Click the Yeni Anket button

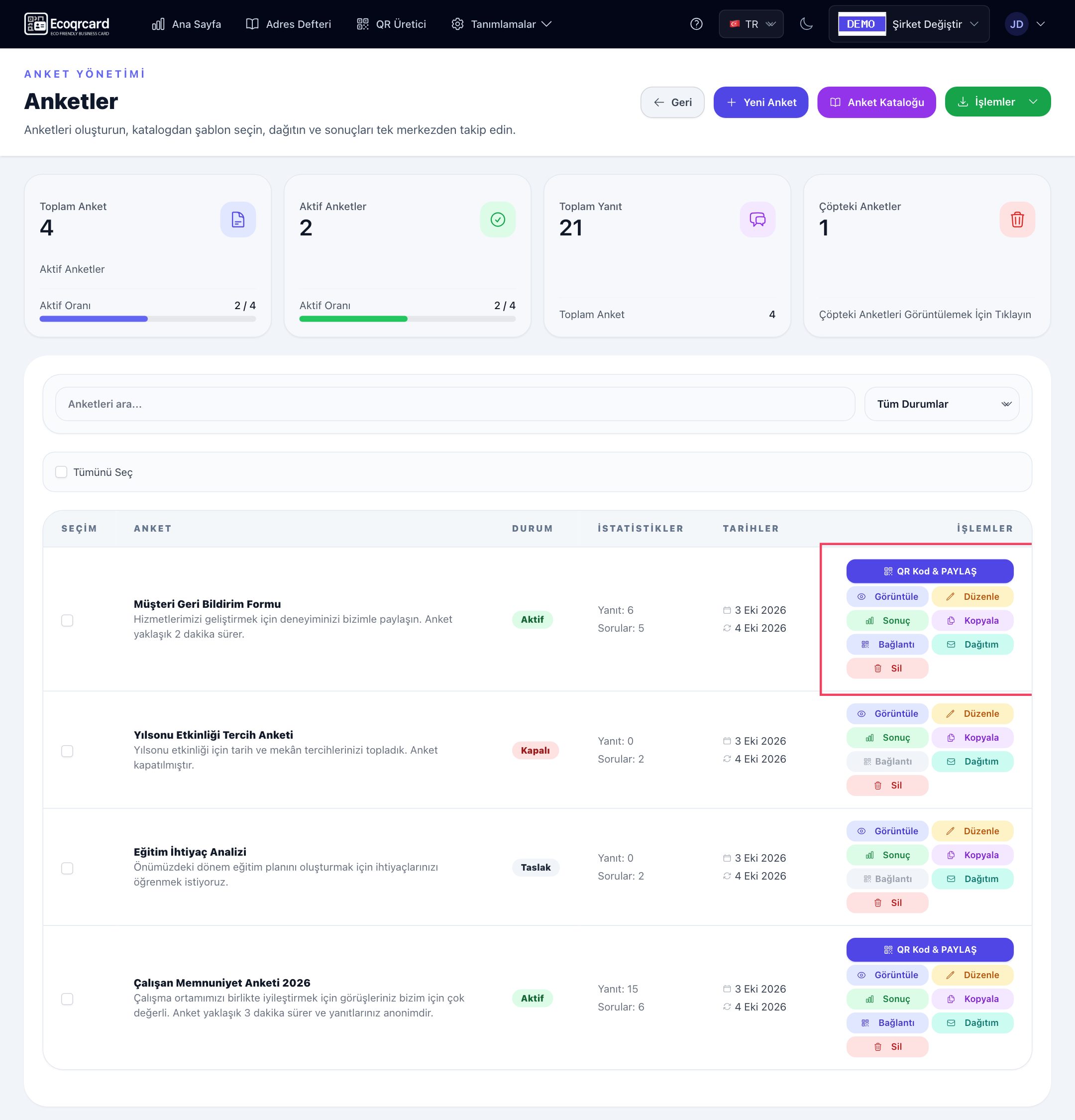(x=761, y=102)
